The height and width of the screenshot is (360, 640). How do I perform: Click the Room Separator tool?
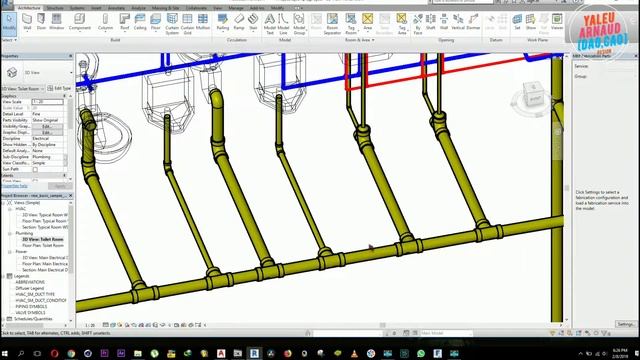tap(332, 24)
